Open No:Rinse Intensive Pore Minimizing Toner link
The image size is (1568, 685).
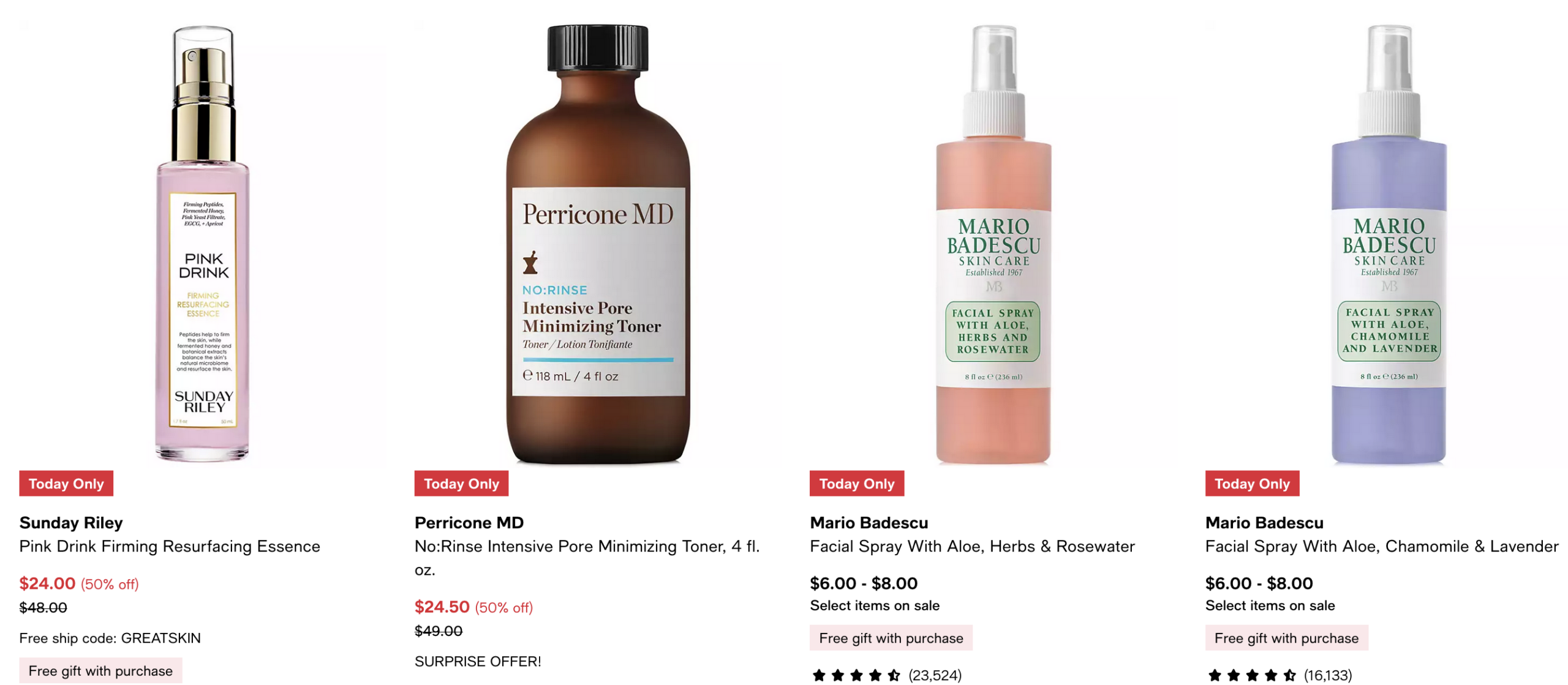coord(587,558)
